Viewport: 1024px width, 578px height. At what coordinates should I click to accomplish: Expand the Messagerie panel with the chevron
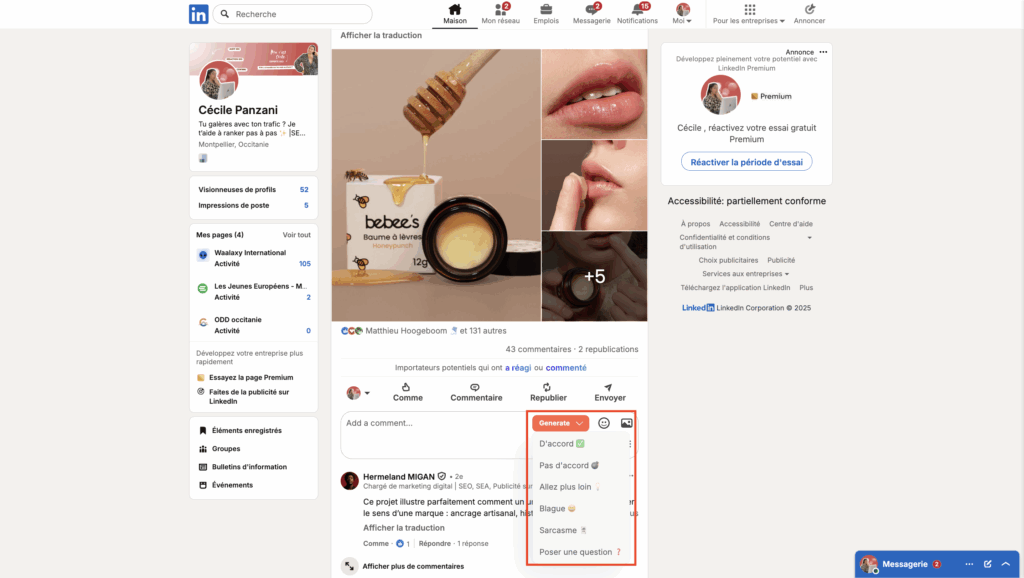[1005, 563]
